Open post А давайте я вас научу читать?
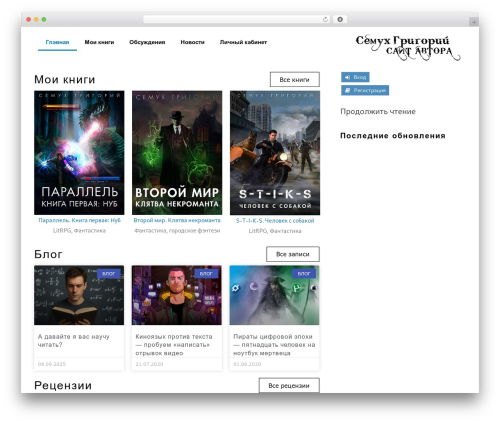The image size is (500, 423). (74, 341)
